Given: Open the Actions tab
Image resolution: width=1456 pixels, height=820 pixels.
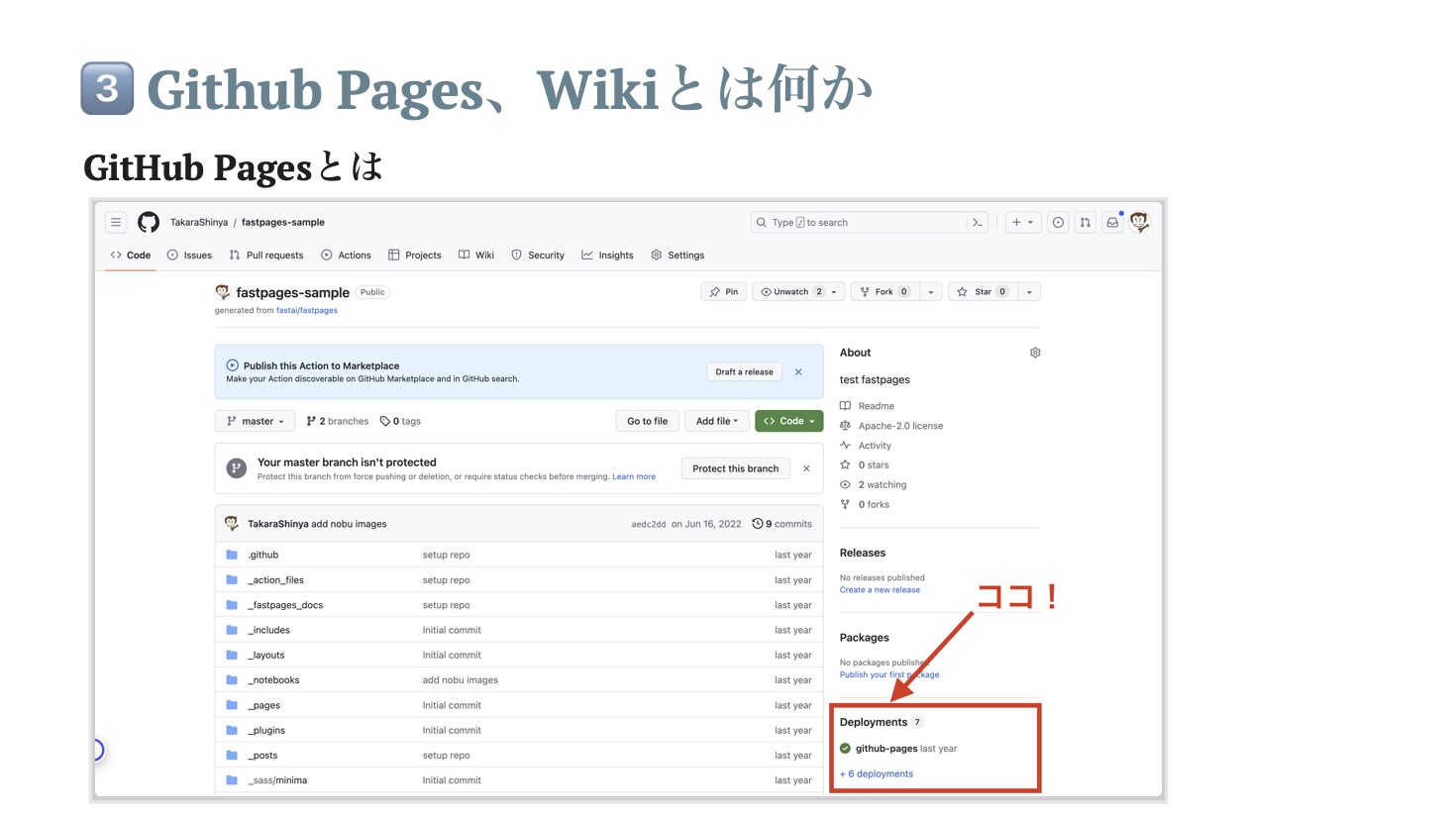Looking at the screenshot, I should pos(346,256).
